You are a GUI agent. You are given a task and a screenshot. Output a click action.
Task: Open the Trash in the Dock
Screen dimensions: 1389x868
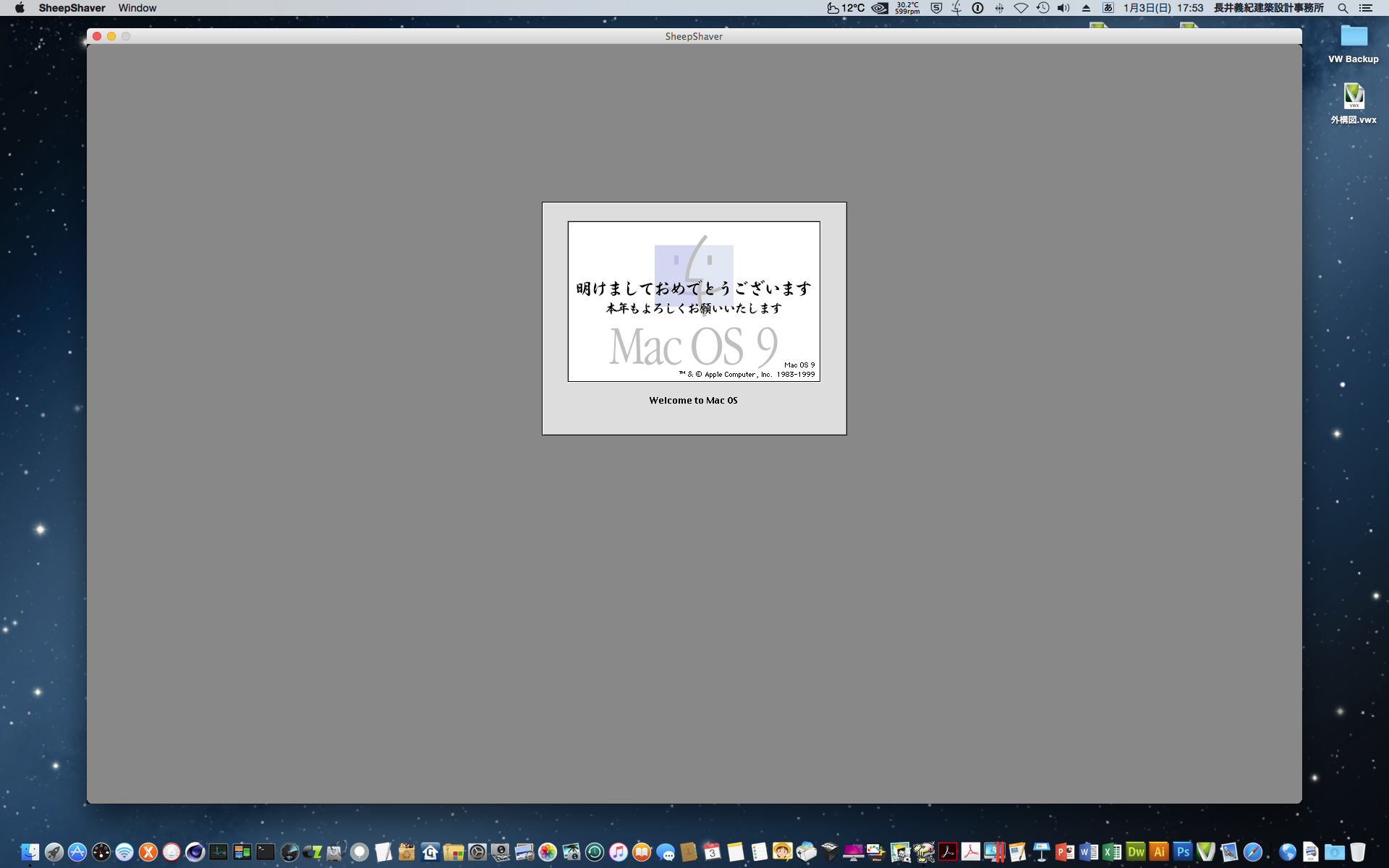(x=1358, y=852)
